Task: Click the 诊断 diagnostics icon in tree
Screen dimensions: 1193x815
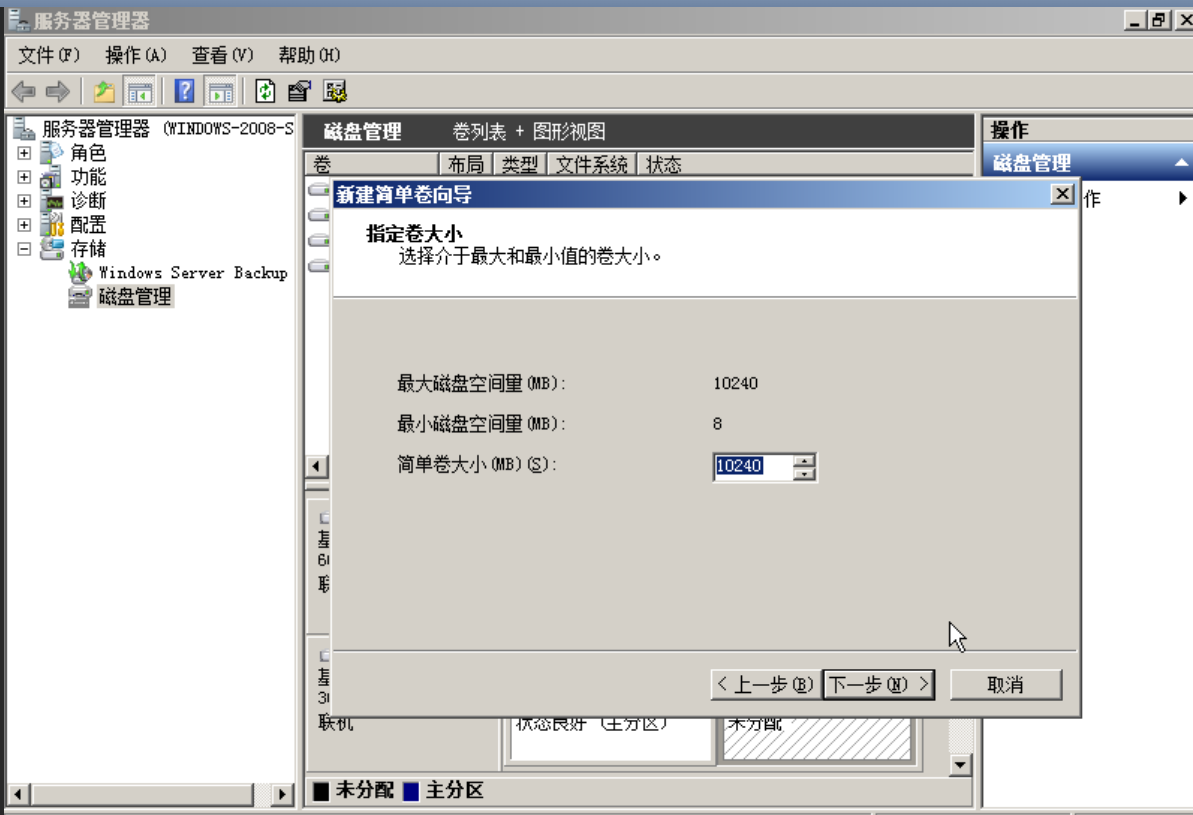Action: click(x=52, y=201)
